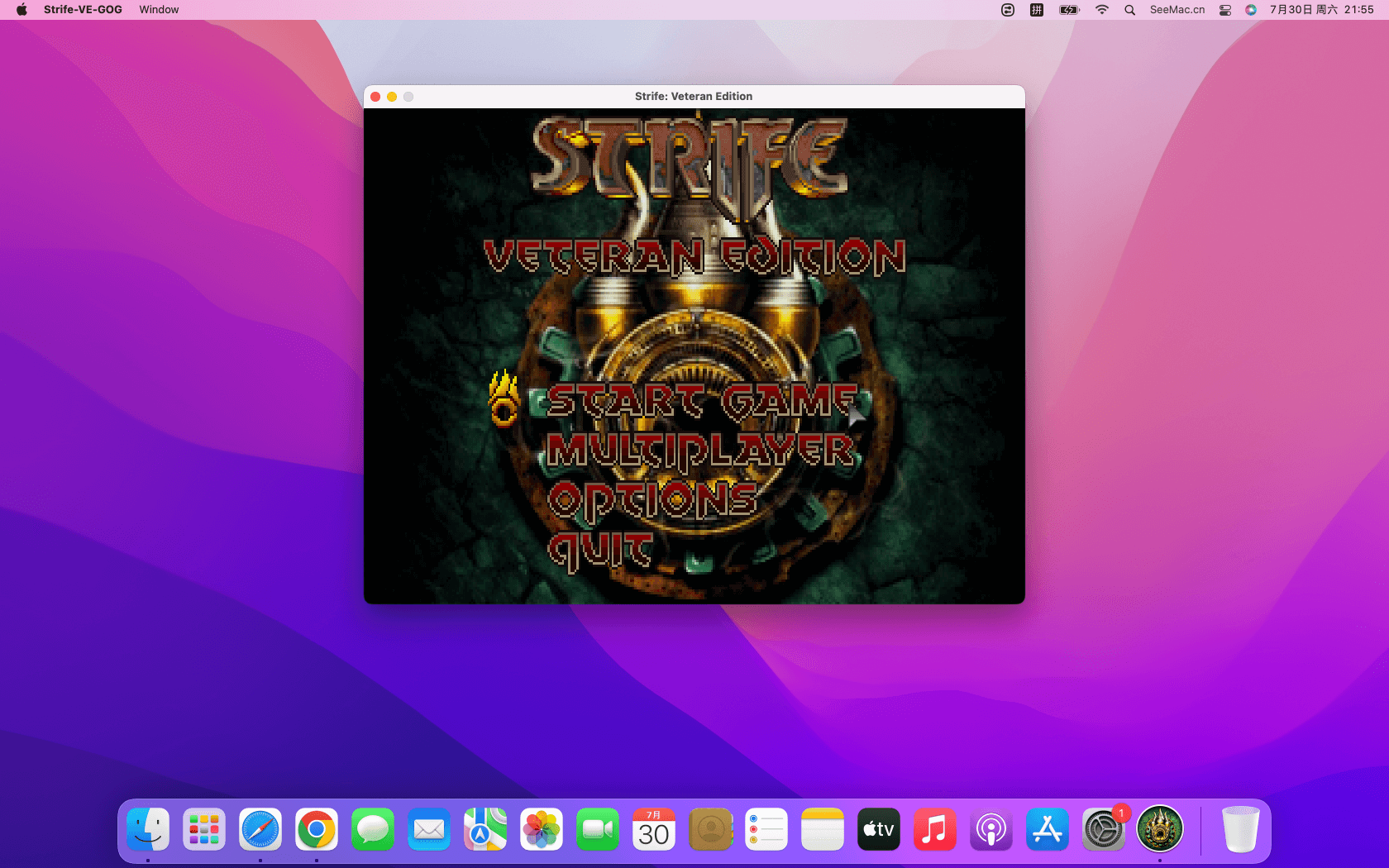The width and height of the screenshot is (1389, 868).
Task: Open Maps from the Dock
Action: (485, 829)
